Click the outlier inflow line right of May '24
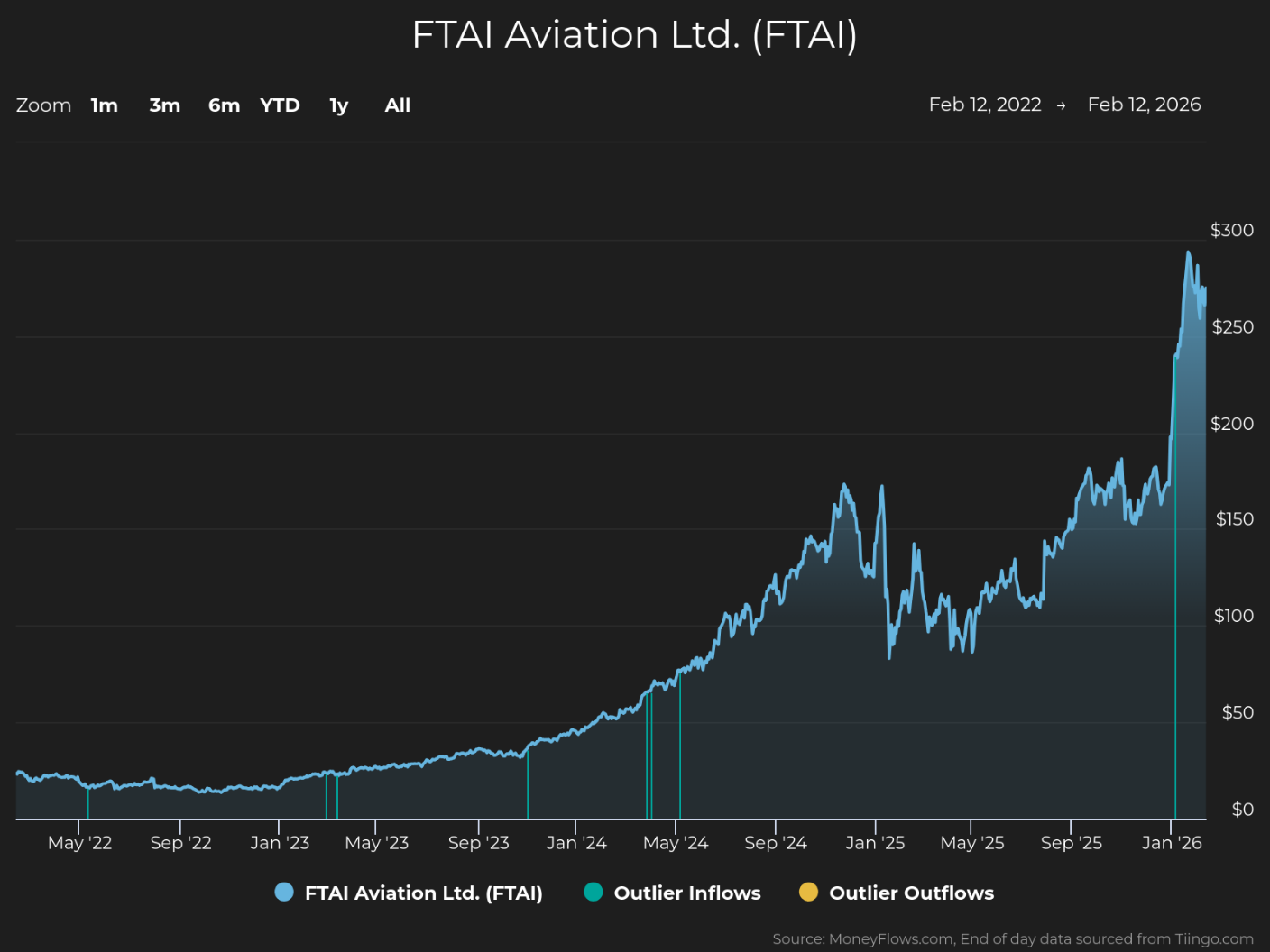The image size is (1270, 952). pyautogui.click(x=680, y=745)
